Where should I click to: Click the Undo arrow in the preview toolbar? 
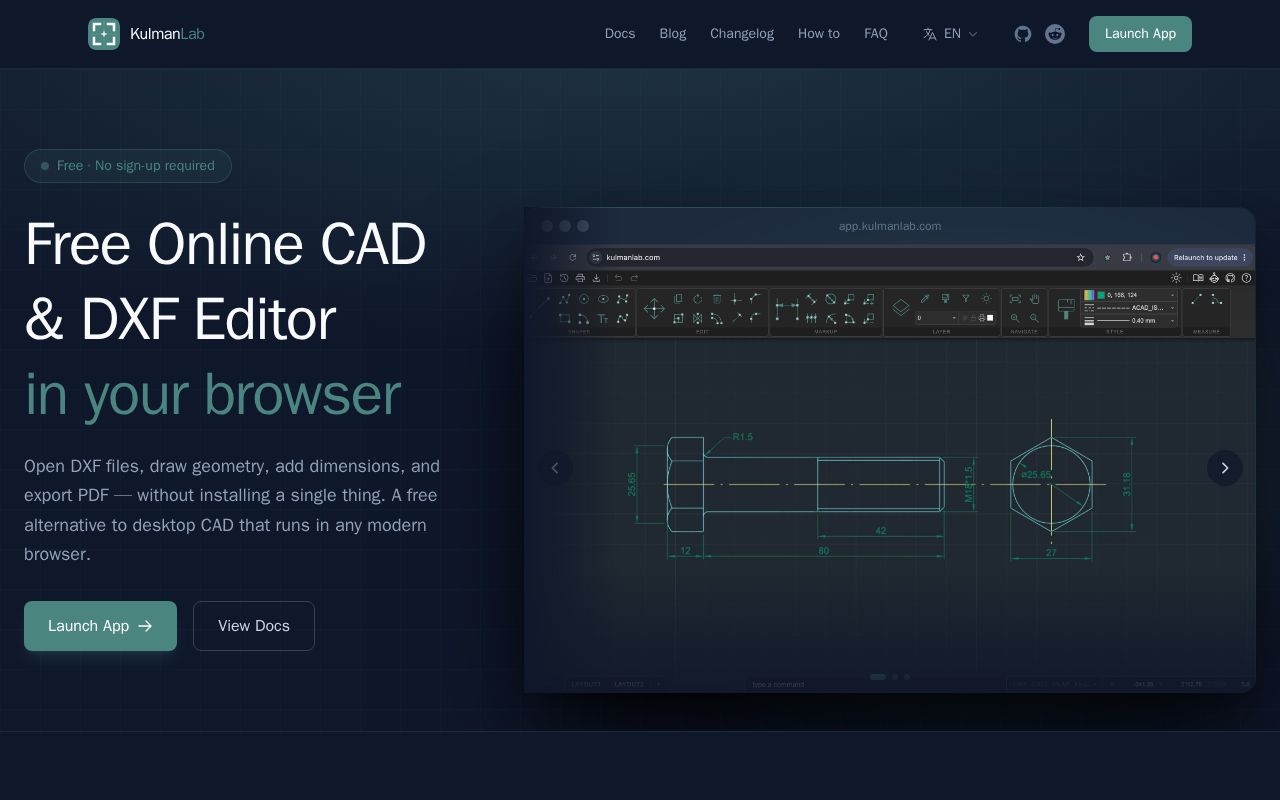pyautogui.click(x=618, y=278)
